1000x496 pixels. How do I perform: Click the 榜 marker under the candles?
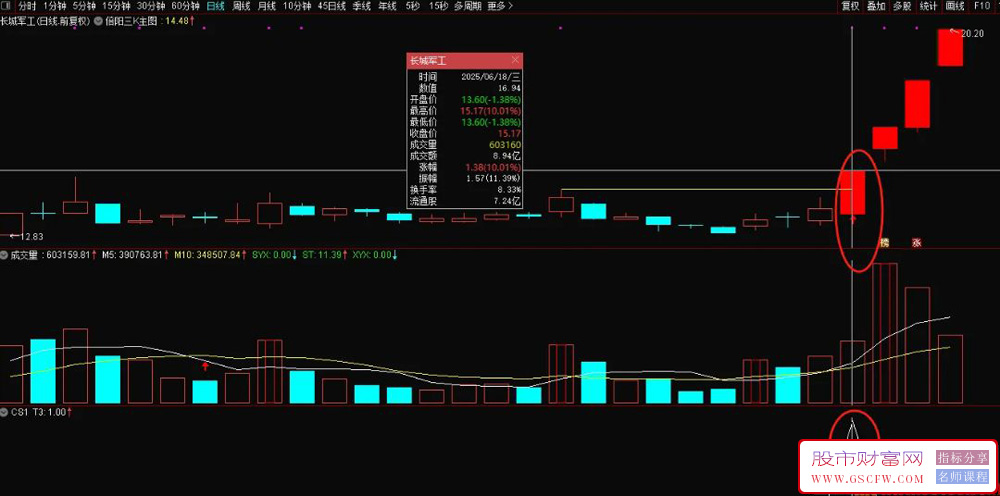[884, 242]
